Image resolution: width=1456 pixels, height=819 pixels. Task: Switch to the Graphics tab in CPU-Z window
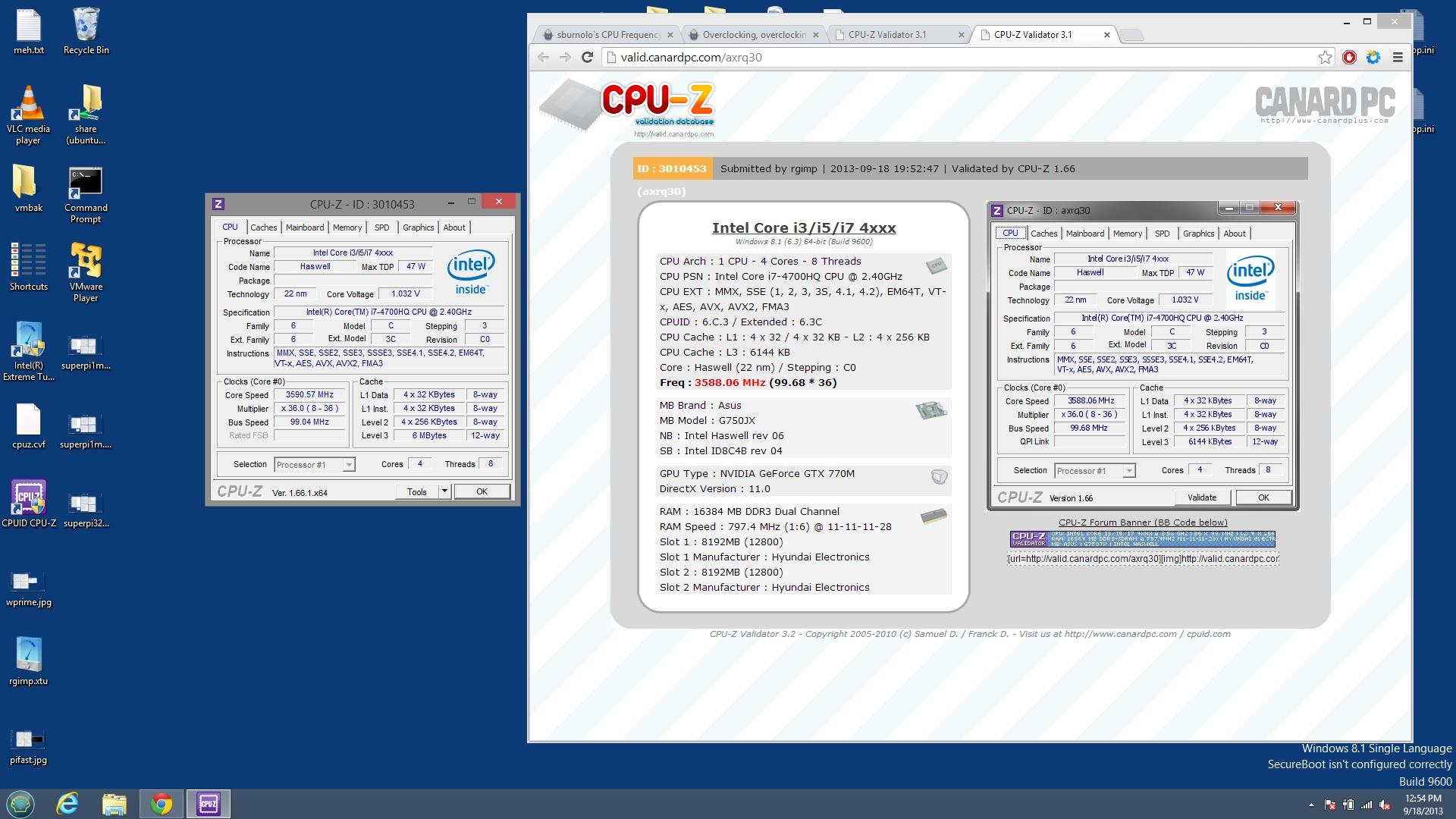point(419,227)
